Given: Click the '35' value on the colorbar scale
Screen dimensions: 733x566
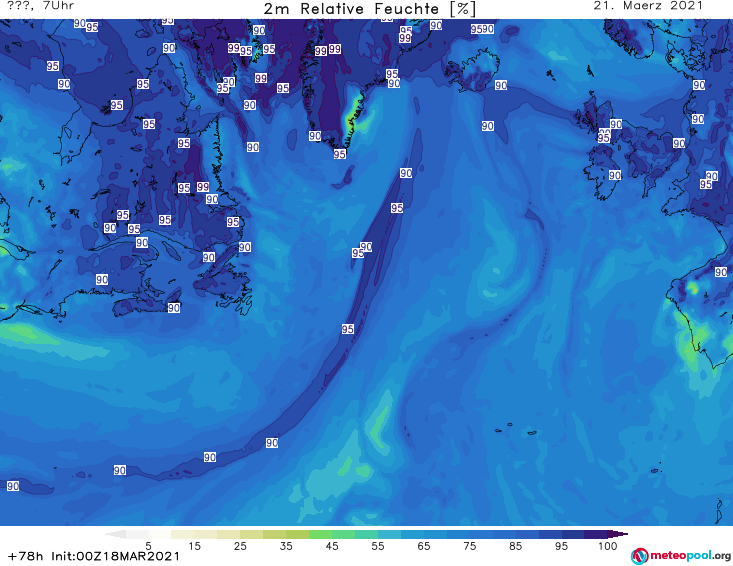Looking at the screenshot, I should 286,546.
